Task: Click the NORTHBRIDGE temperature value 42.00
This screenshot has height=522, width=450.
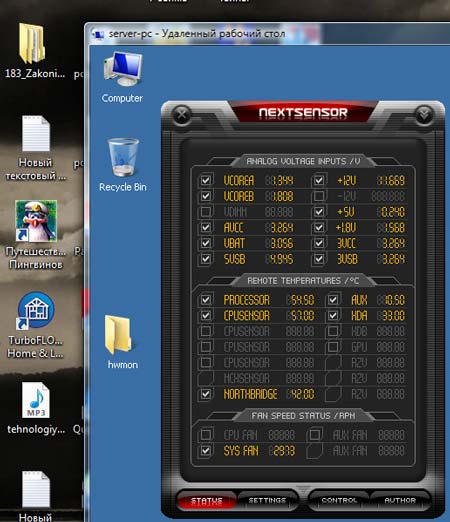Action: (x=300, y=394)
